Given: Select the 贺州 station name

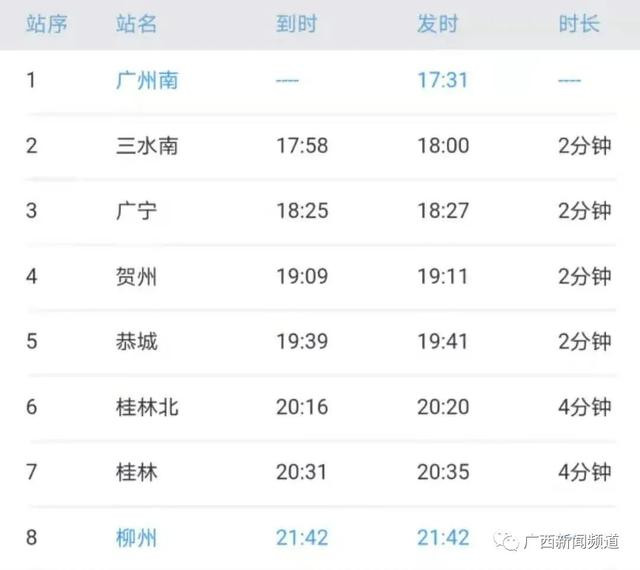Looking at the screenshot, I should click(x=137, y=276).
